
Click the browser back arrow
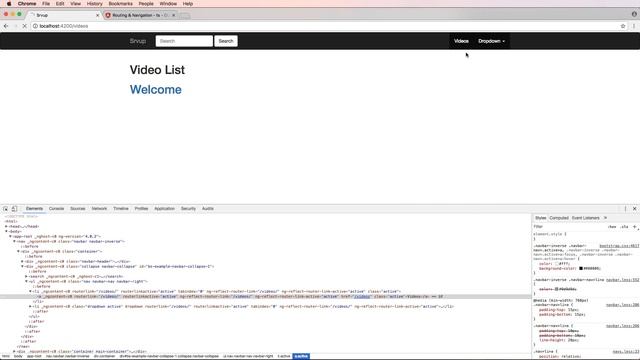6,26
